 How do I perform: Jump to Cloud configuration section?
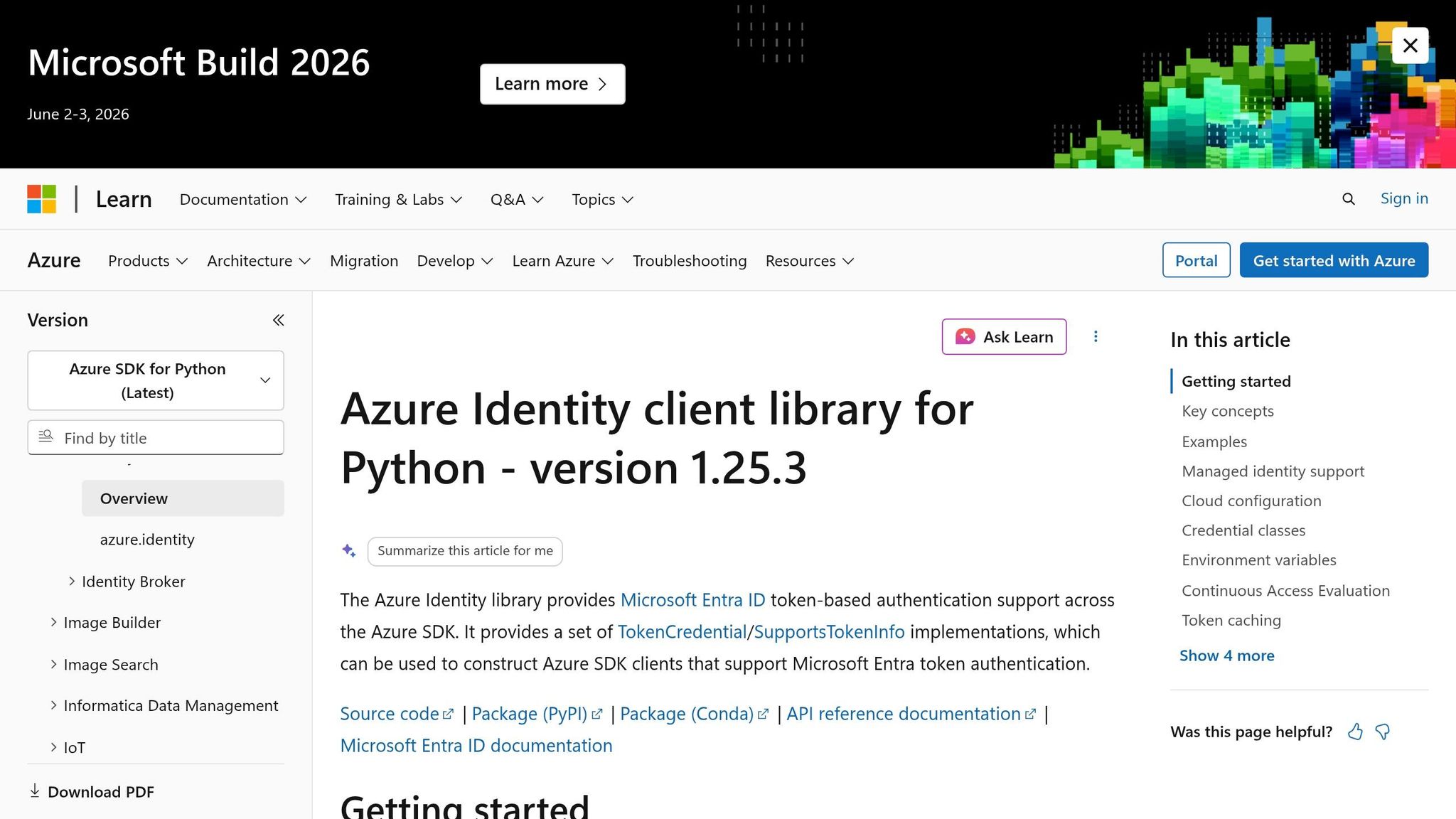1251,500
